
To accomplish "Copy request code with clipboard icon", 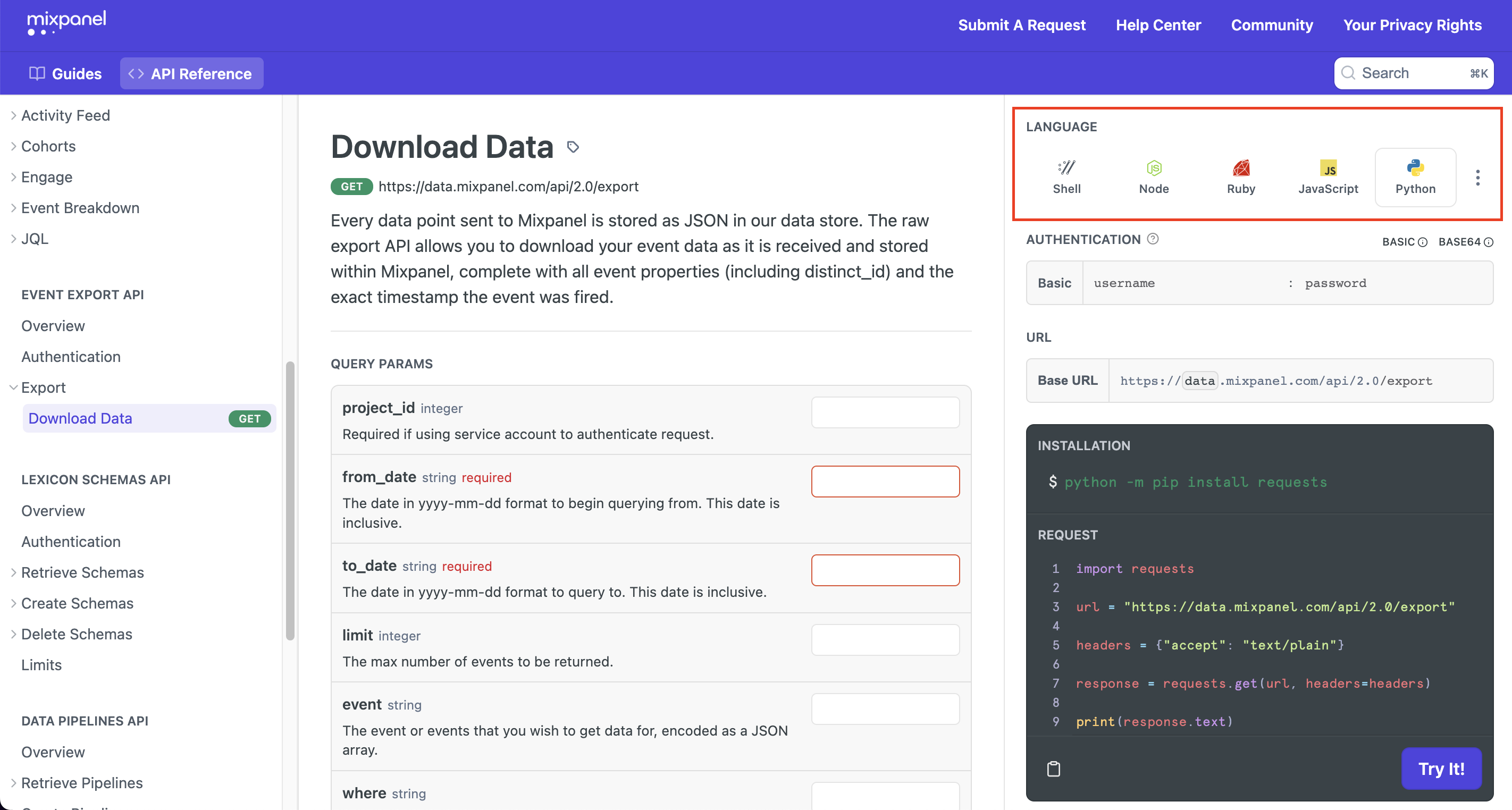I will point(1054,769).
